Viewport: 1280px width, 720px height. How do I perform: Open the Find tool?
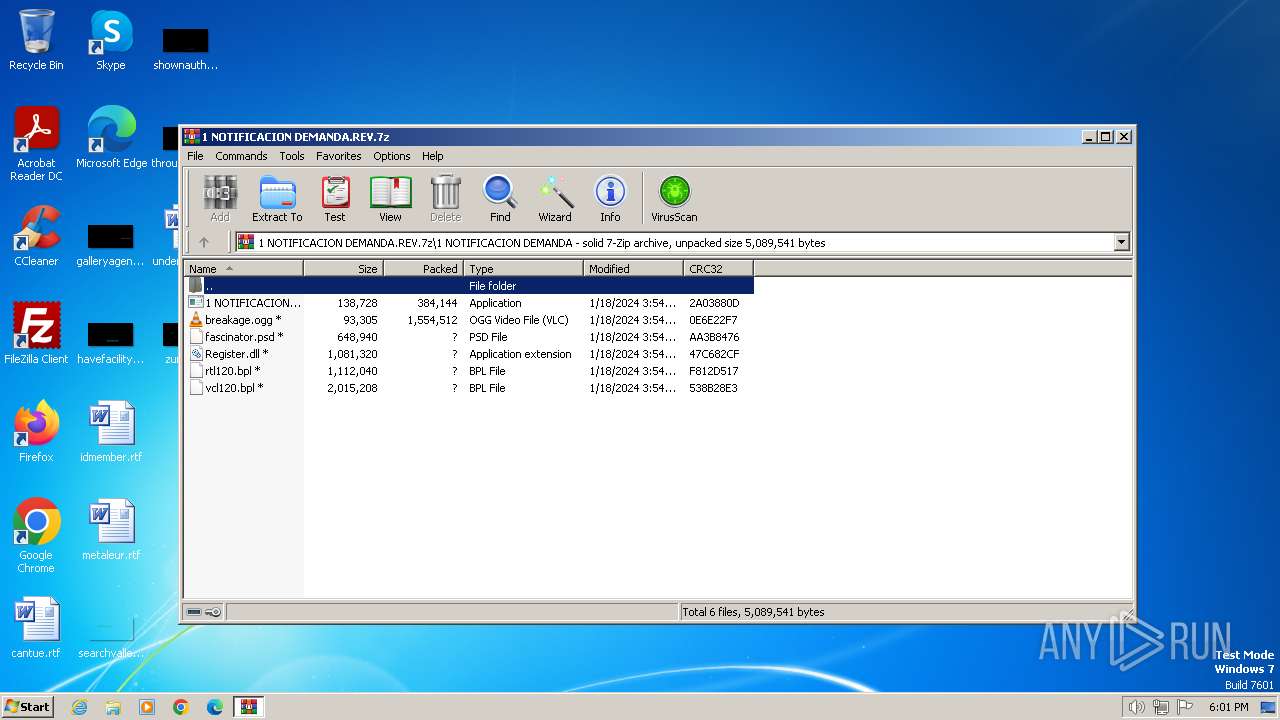point(500,198)
